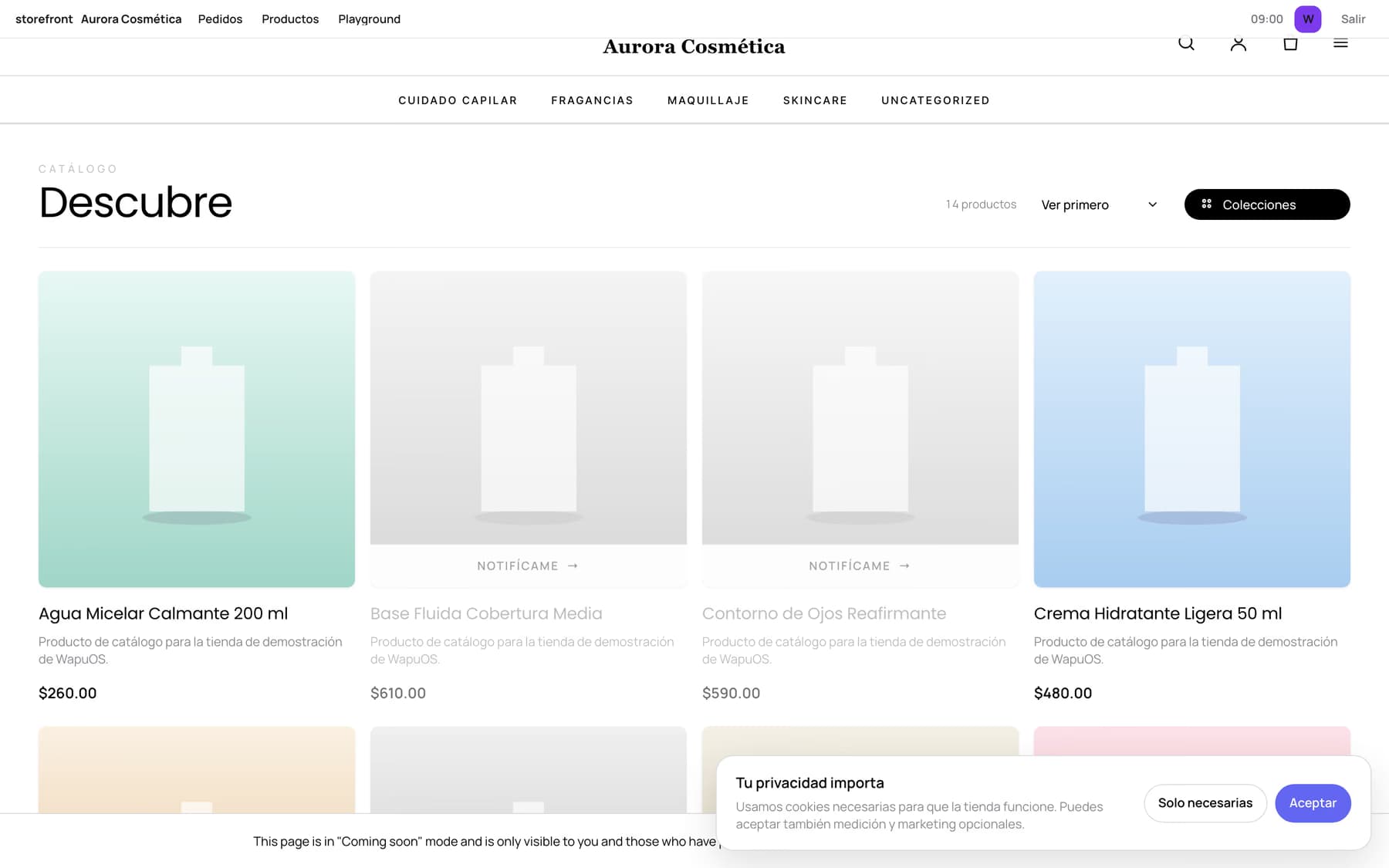Screen dimensions: 1389x868
Task: Open Productos in the top bar
Action: (290, 19)
